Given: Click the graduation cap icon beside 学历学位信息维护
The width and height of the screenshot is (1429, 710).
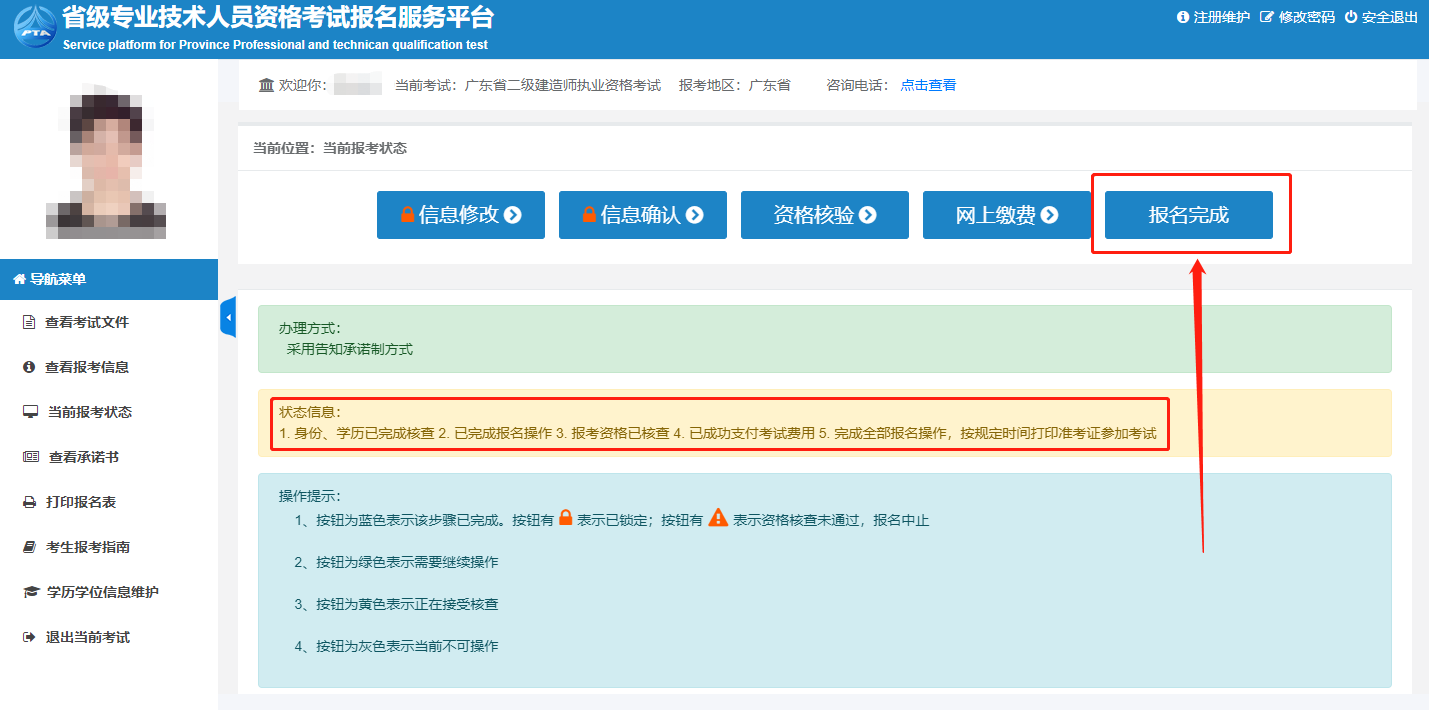Looking at the screenshot, I should [x=30, y=592].
